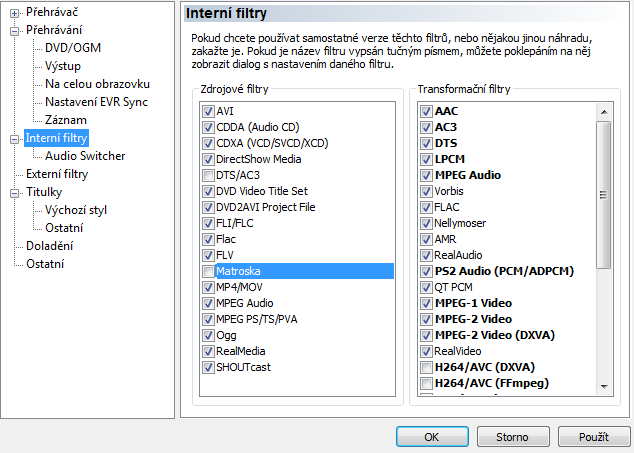Open Audio Switcher settings page
The height and width of the screenshot is (453, 634).
coord(85,156)
